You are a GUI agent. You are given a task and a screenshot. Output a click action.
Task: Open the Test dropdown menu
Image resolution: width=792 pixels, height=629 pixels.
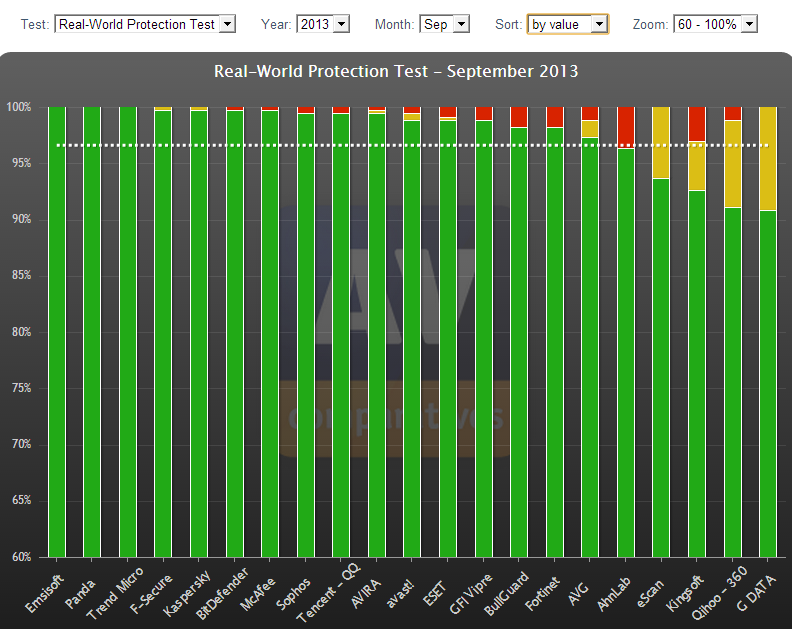click(144, 24)
